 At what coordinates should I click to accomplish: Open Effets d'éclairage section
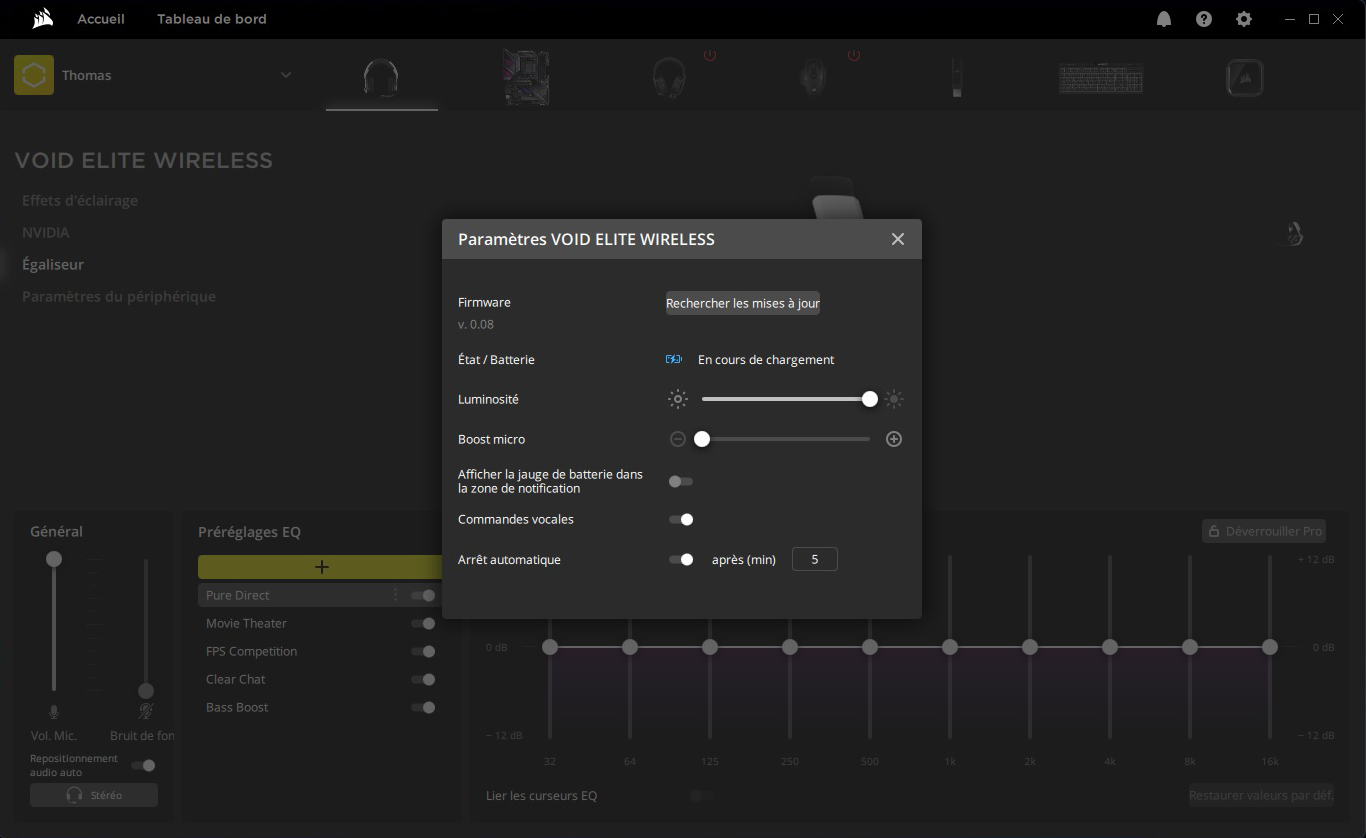[x=80, y=200]
